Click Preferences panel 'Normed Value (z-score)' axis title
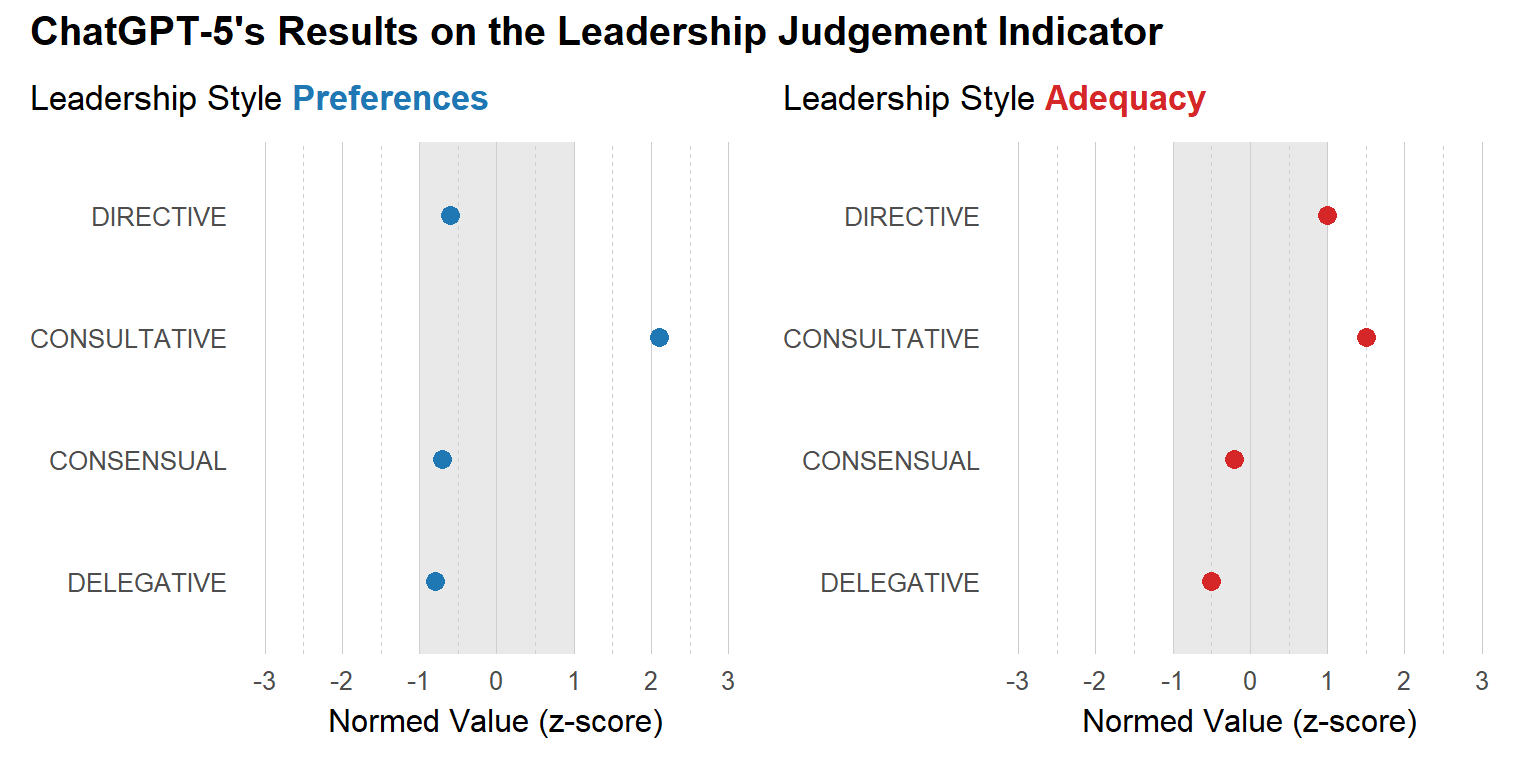Image resolution: width=1536 pixels, height=768 pixels. pos(496,721)
